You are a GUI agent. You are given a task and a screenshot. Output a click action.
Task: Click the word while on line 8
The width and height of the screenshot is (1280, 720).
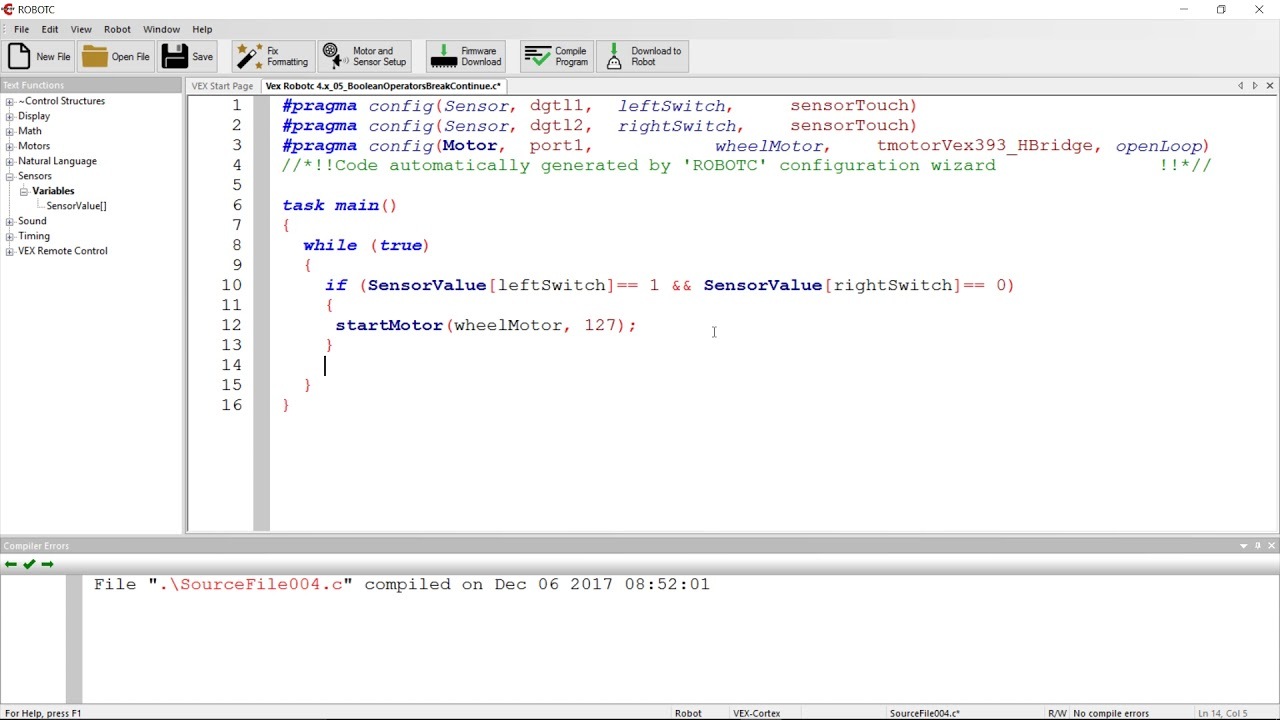coord(330,245)
